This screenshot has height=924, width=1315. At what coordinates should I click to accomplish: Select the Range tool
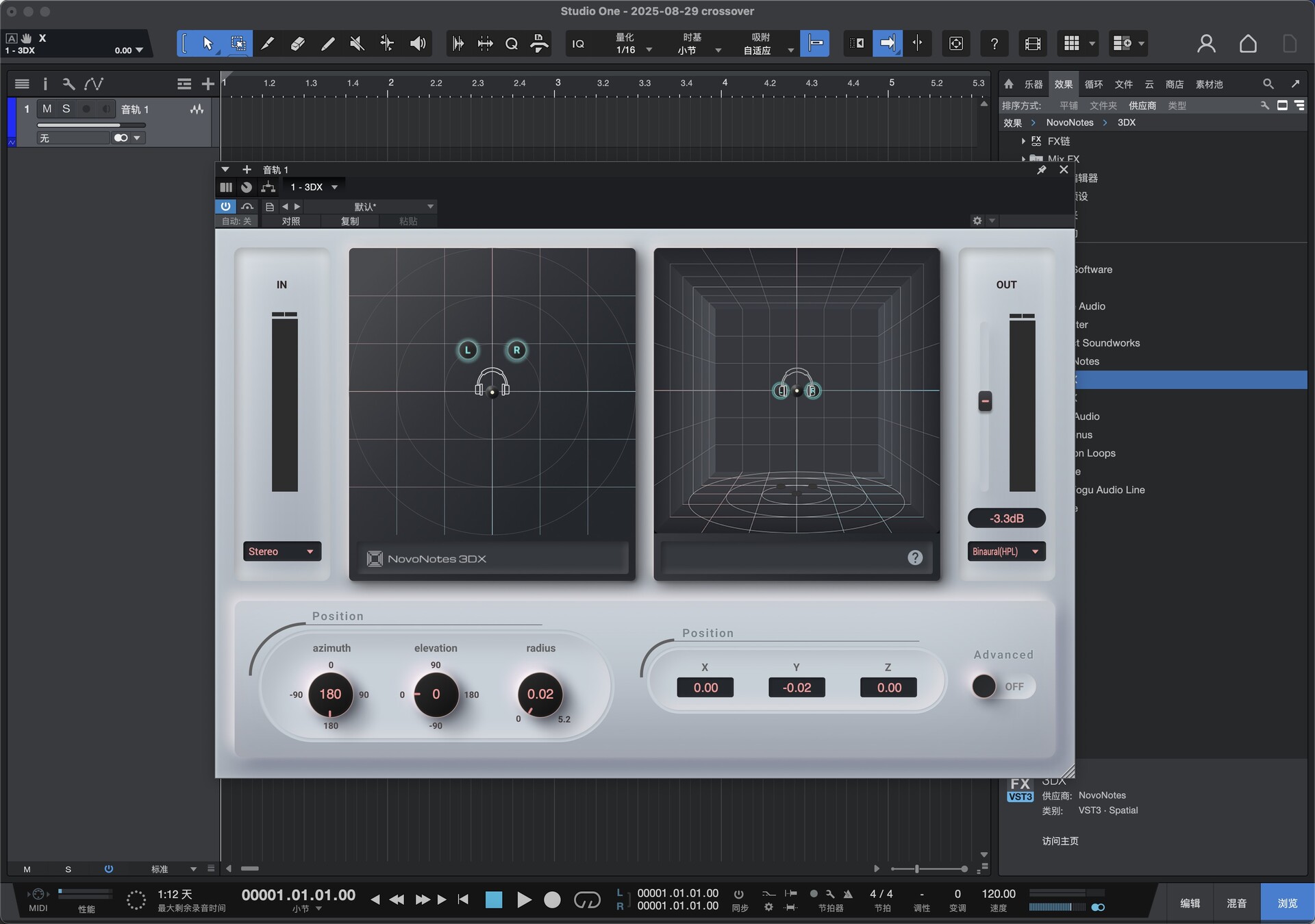238,44
